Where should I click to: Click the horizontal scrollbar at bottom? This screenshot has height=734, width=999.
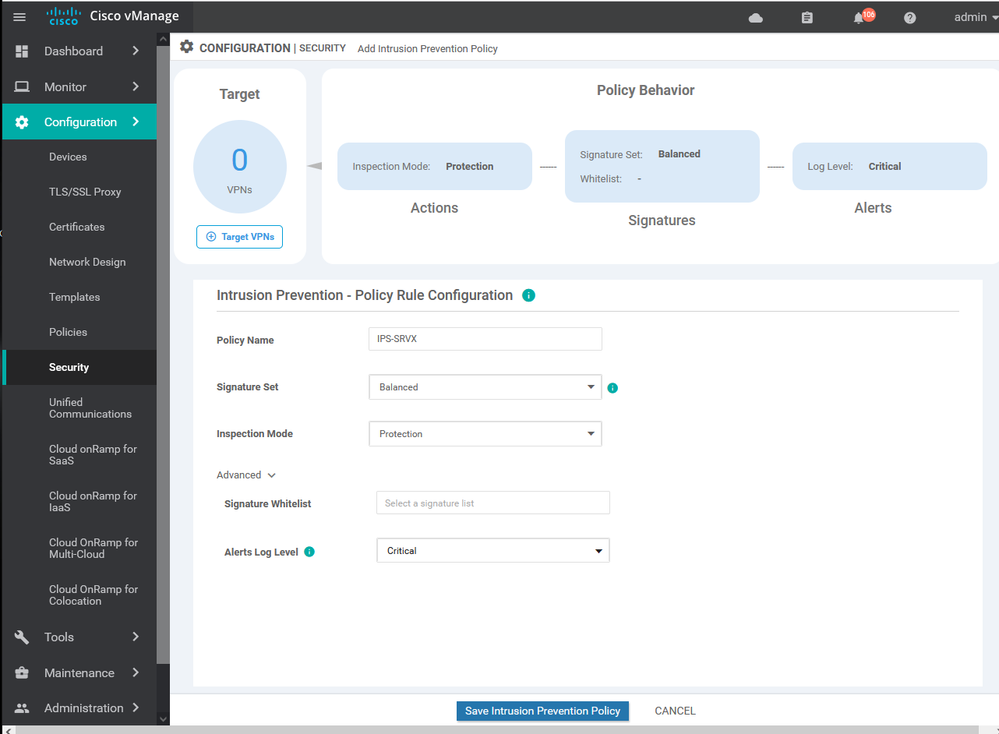(497, 730)
